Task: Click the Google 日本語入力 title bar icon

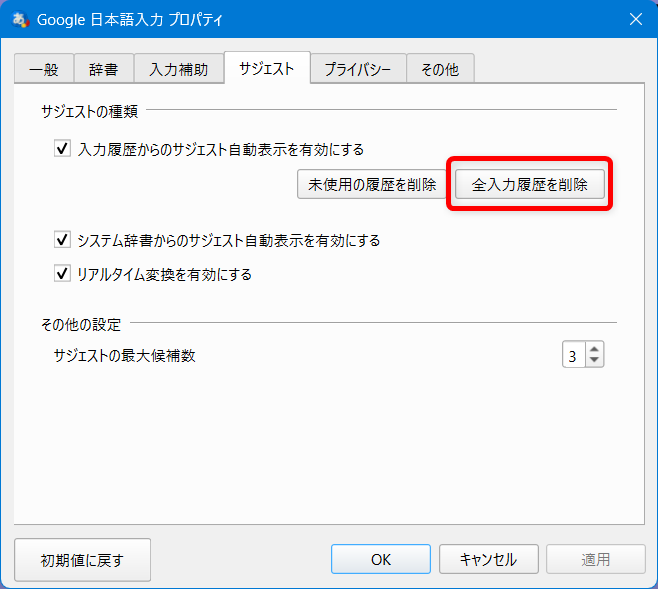Action: [x=20, y=19]
